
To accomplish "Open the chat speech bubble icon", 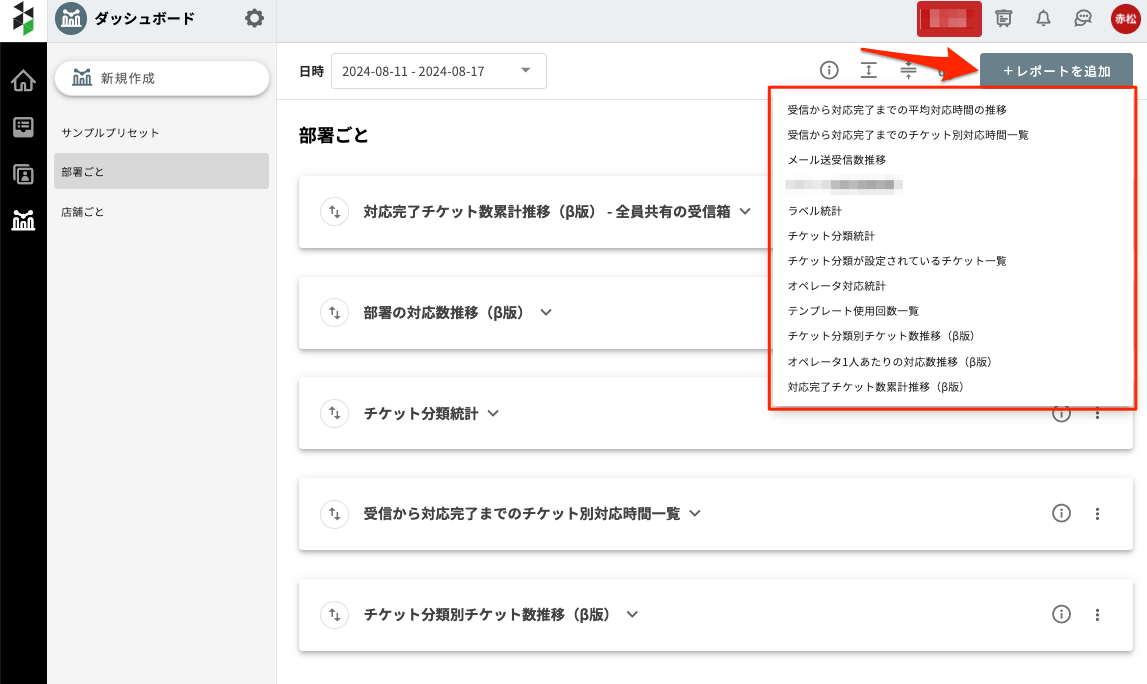I will point(1083,18).
